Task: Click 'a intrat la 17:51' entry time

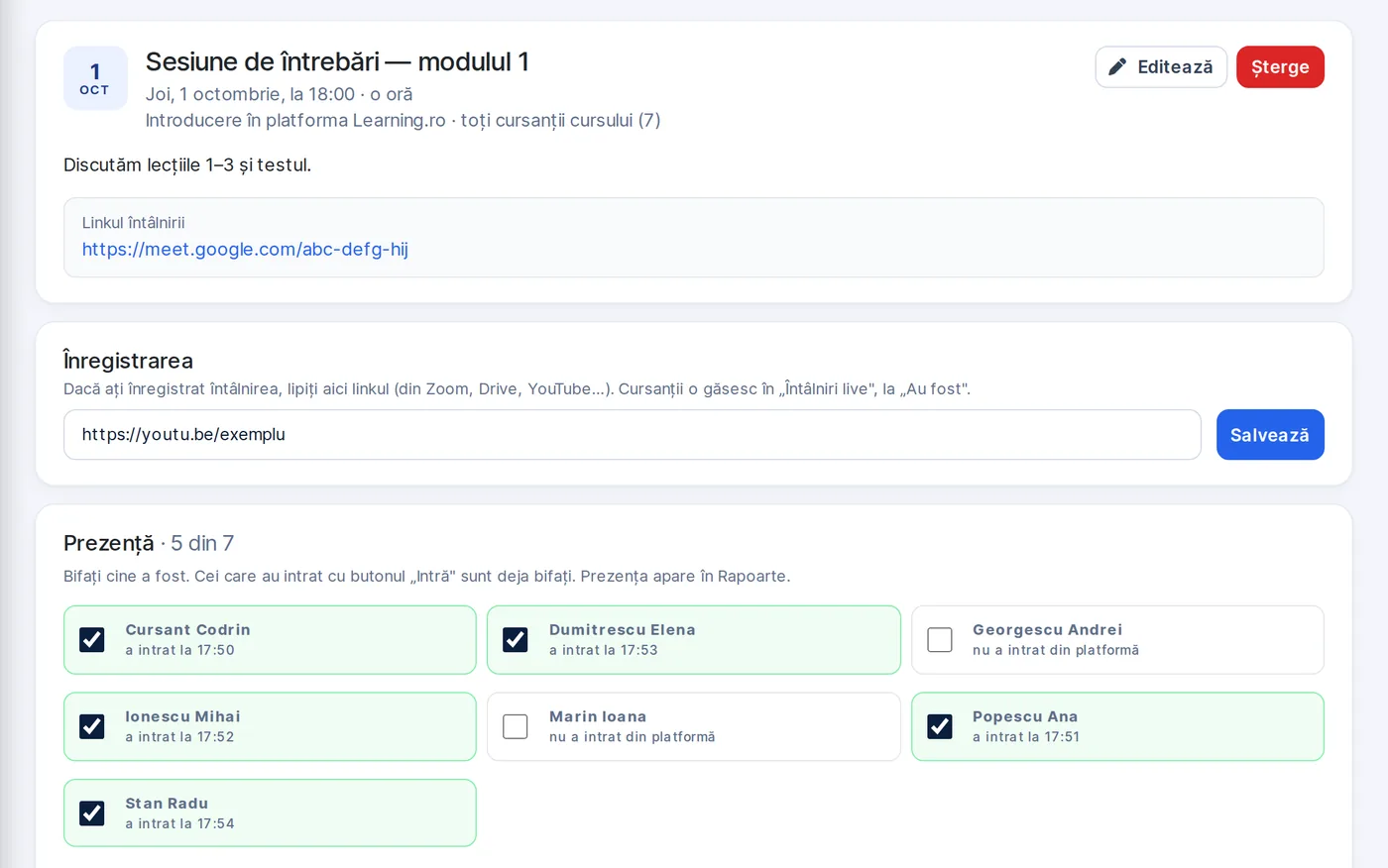Action: click(1026, 737)
